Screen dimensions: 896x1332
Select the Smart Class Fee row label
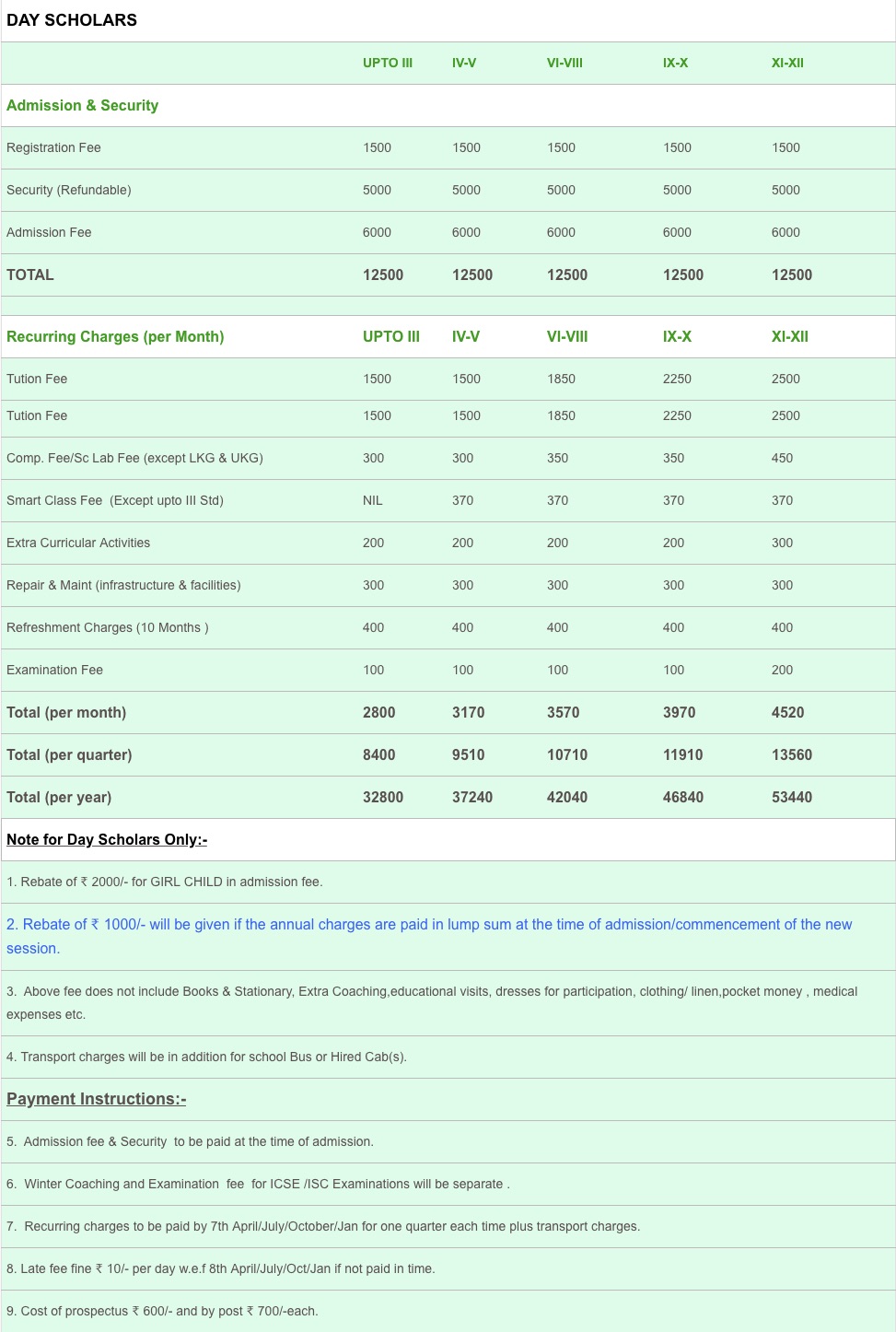(x=115, y=501)
